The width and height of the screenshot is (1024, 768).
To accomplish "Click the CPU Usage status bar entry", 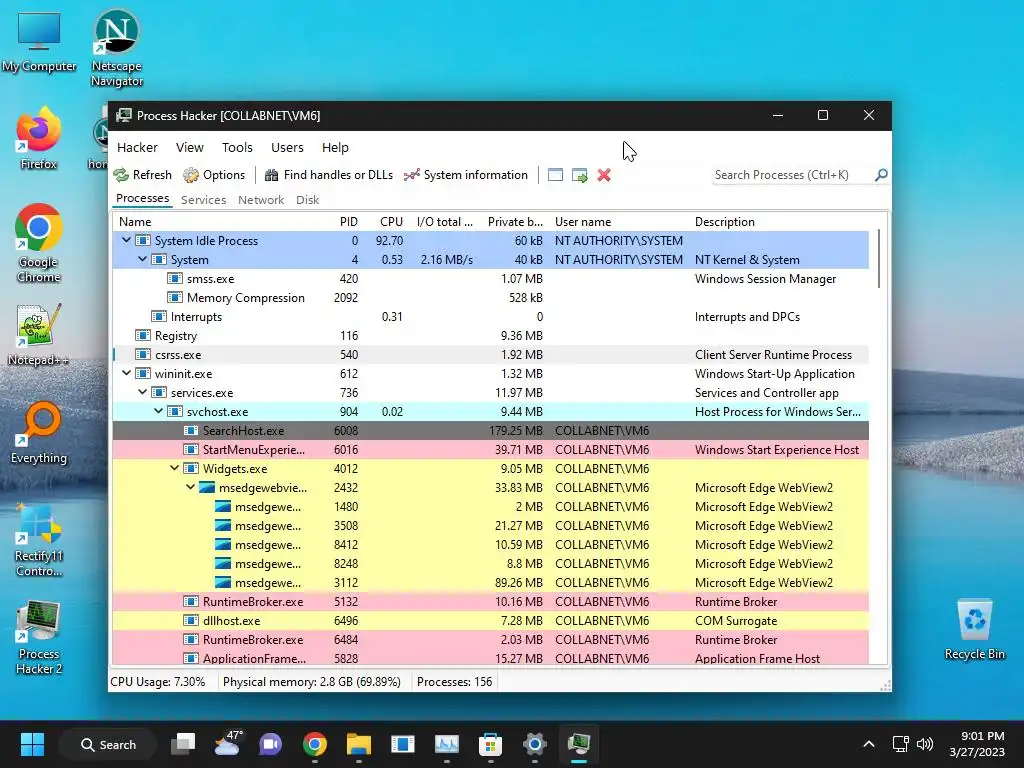I will coord(158,682).
